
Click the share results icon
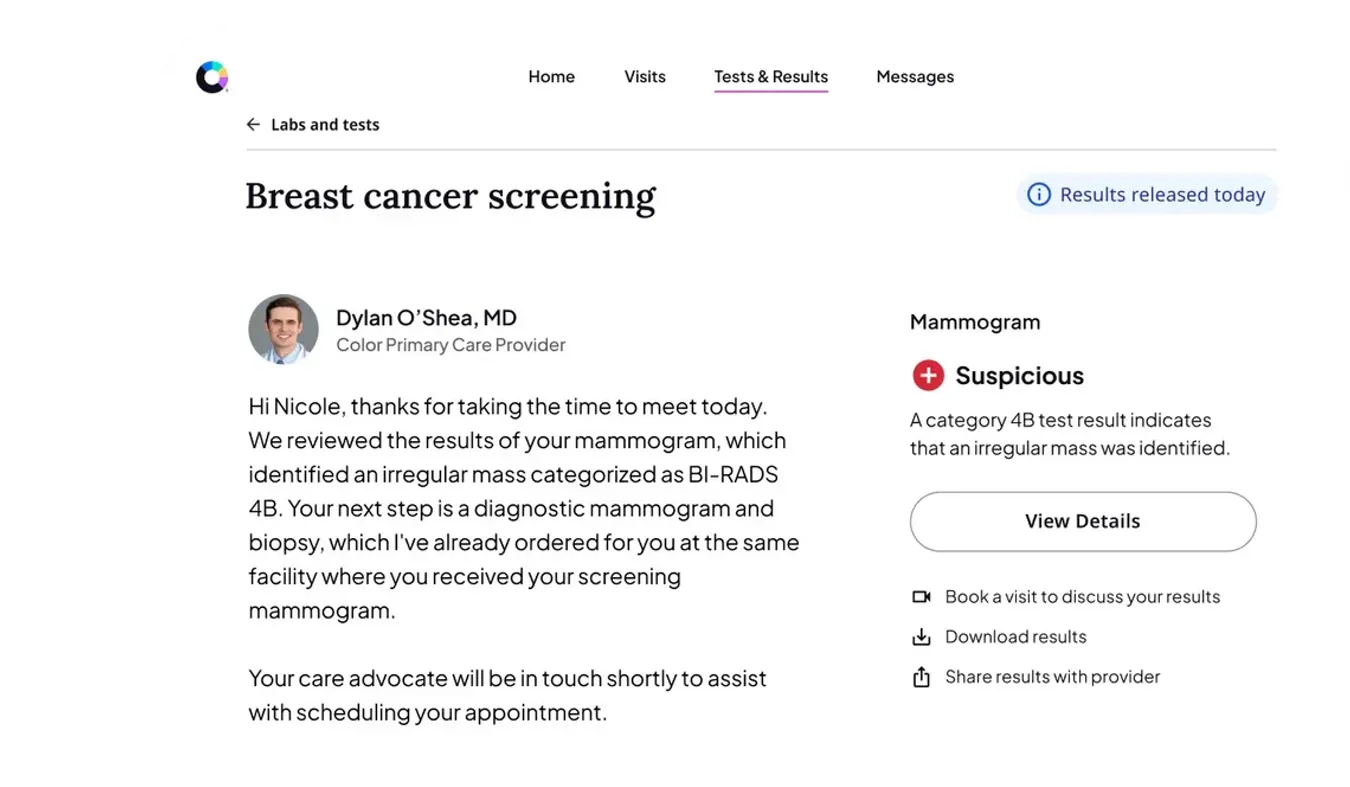click(921, 677)
